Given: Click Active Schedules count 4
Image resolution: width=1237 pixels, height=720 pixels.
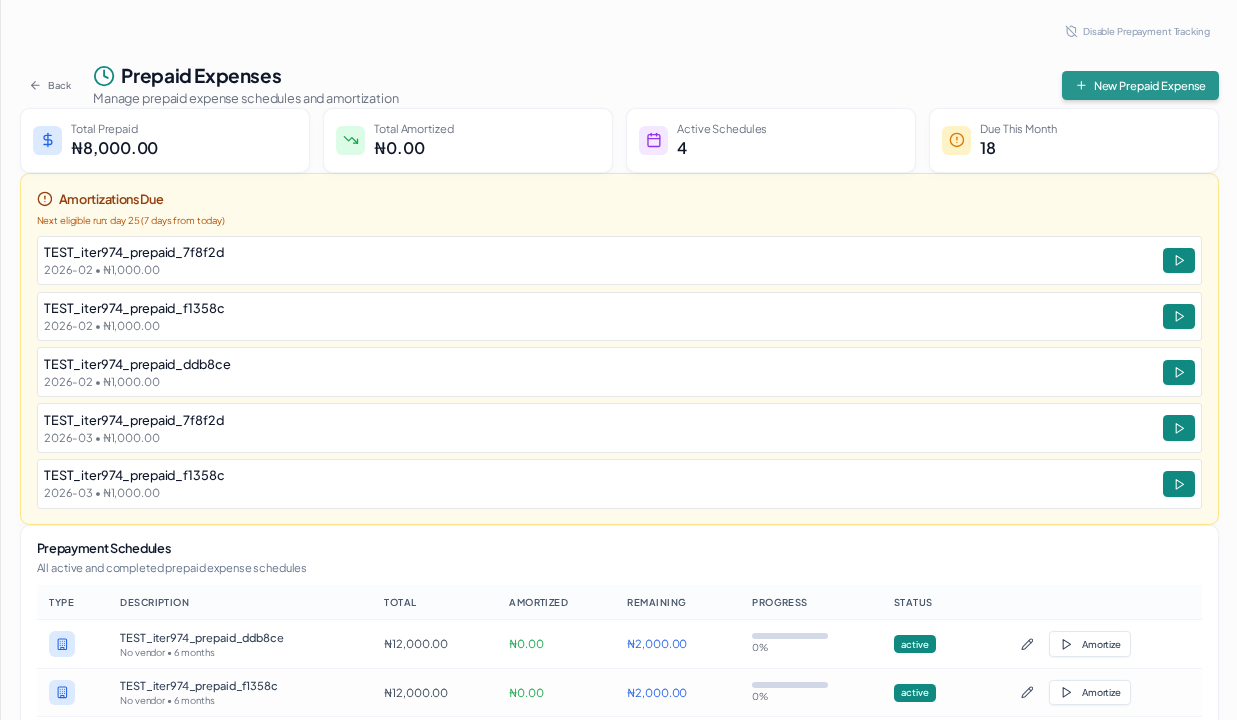Looking at the screenshot, I should pos(682,148).
